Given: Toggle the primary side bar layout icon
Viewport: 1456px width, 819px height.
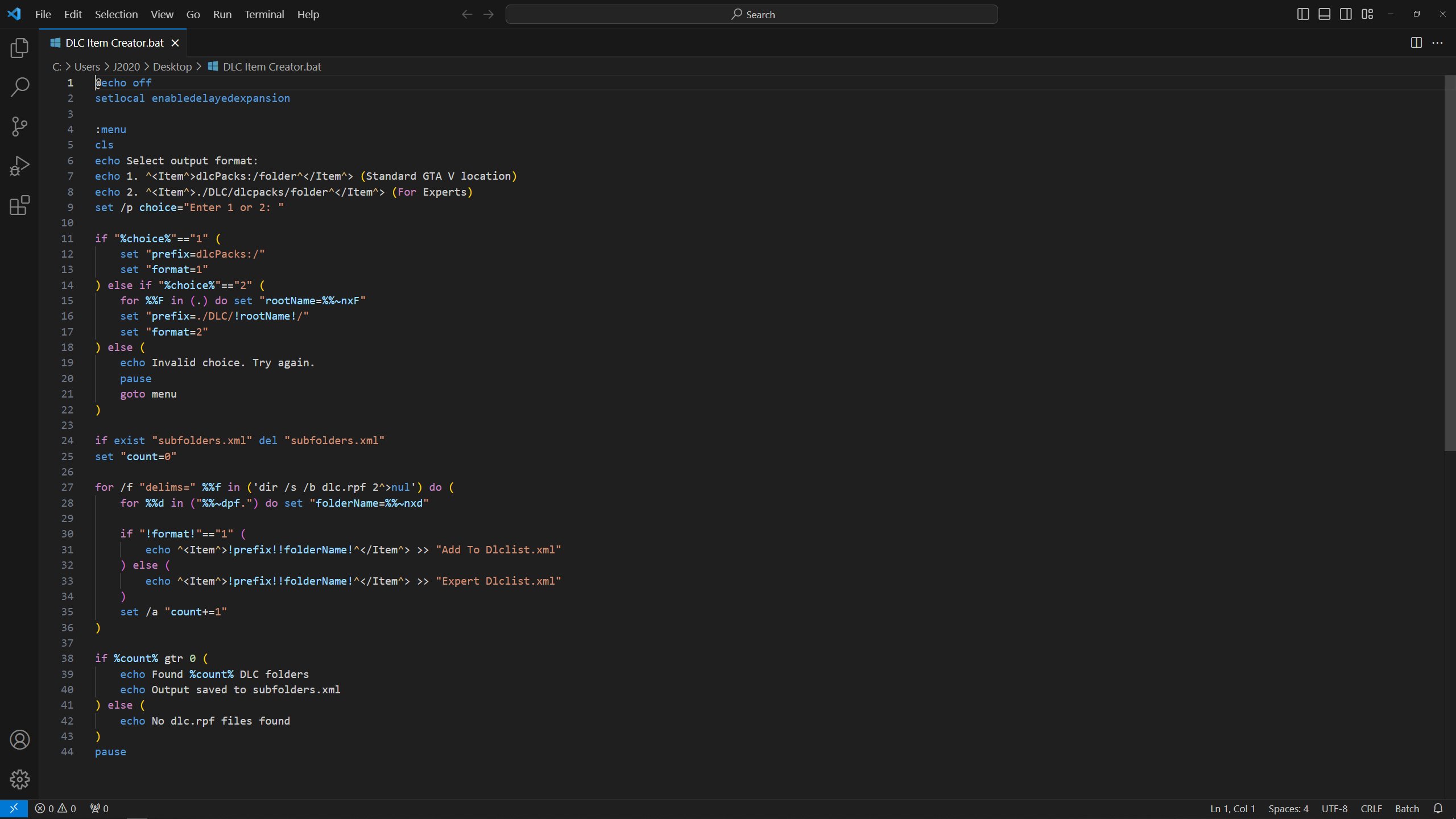Looking at the screenshot, I should [1303, 14].
